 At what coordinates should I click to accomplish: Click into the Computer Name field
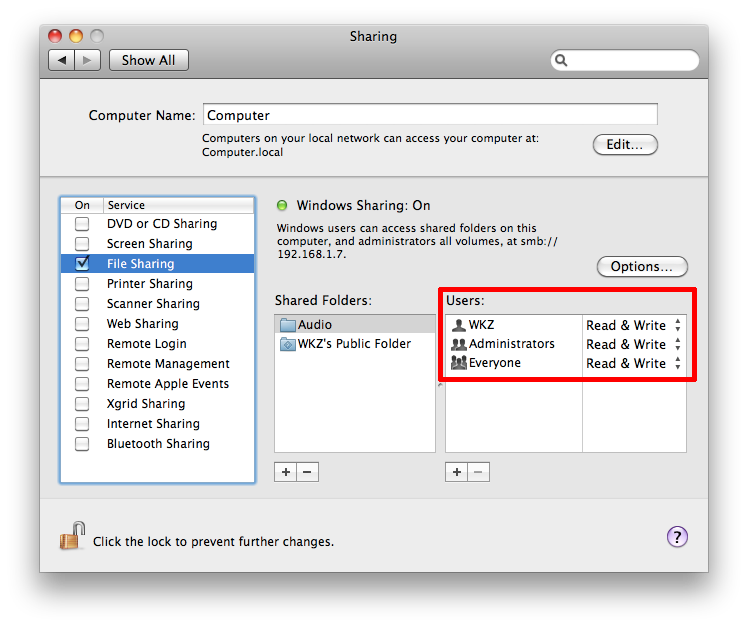click(x=430, y=115)
